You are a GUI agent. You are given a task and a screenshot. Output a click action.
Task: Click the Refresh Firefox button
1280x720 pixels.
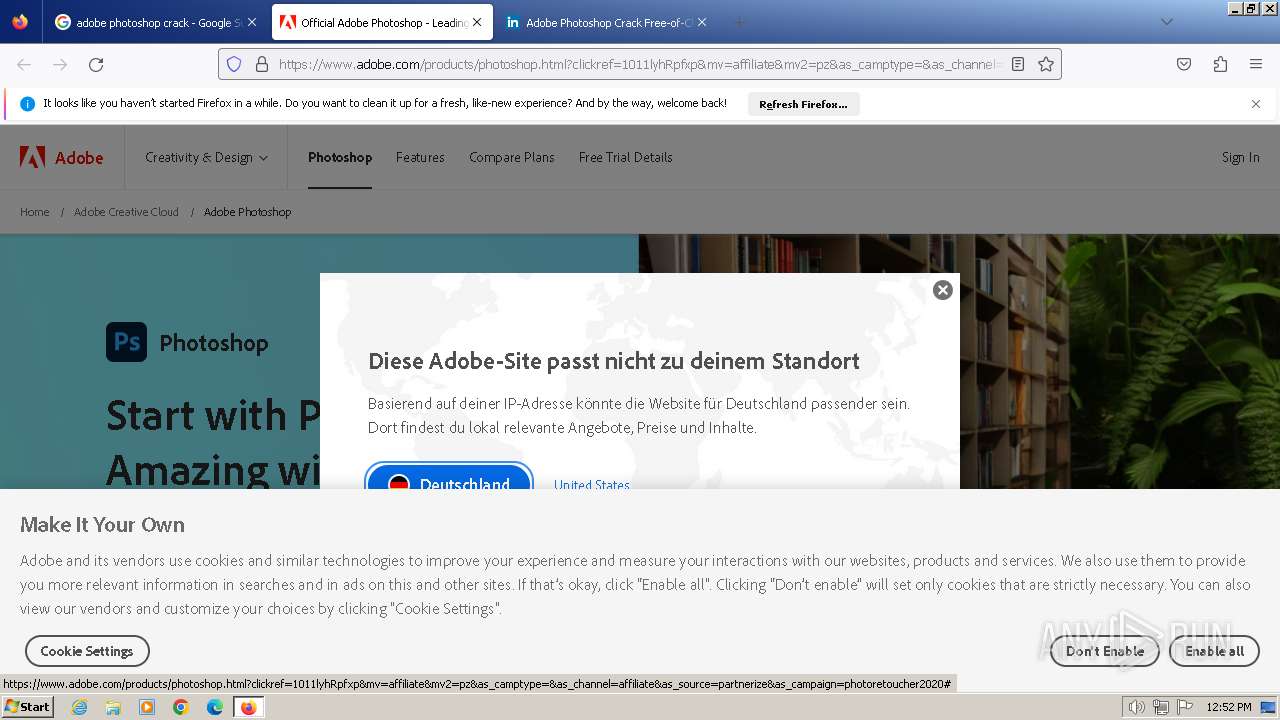click(x=803, y=104)
